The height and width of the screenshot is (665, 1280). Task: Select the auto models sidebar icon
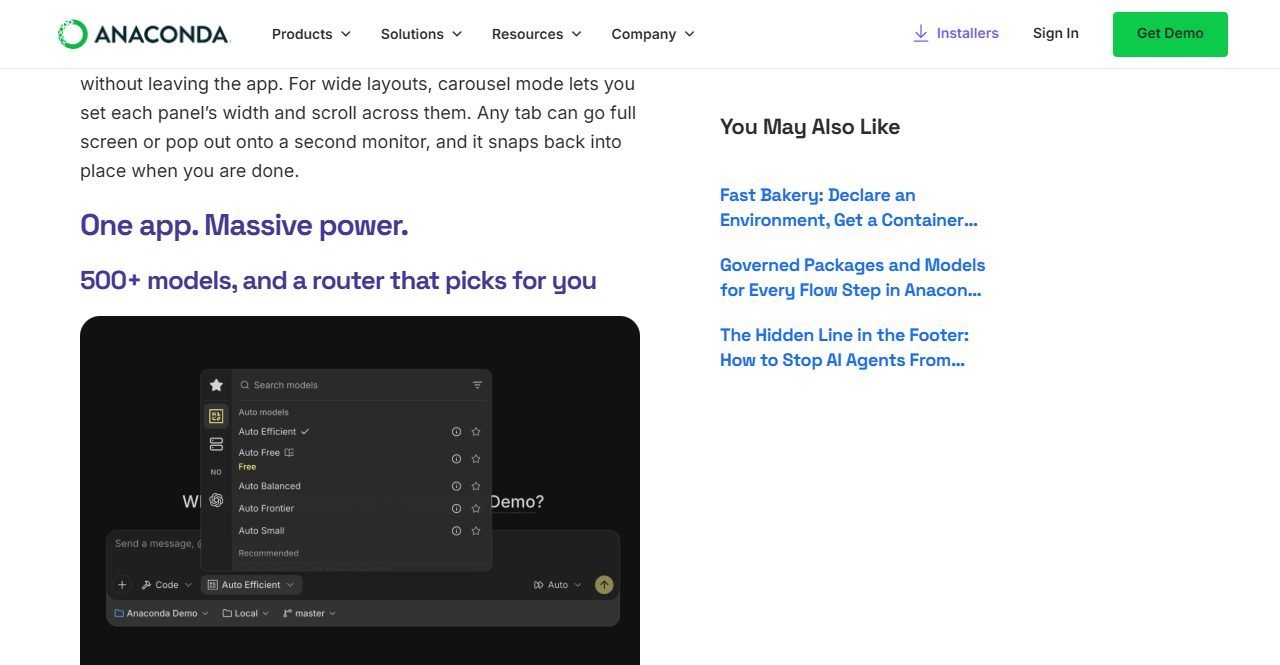point(216,416)
